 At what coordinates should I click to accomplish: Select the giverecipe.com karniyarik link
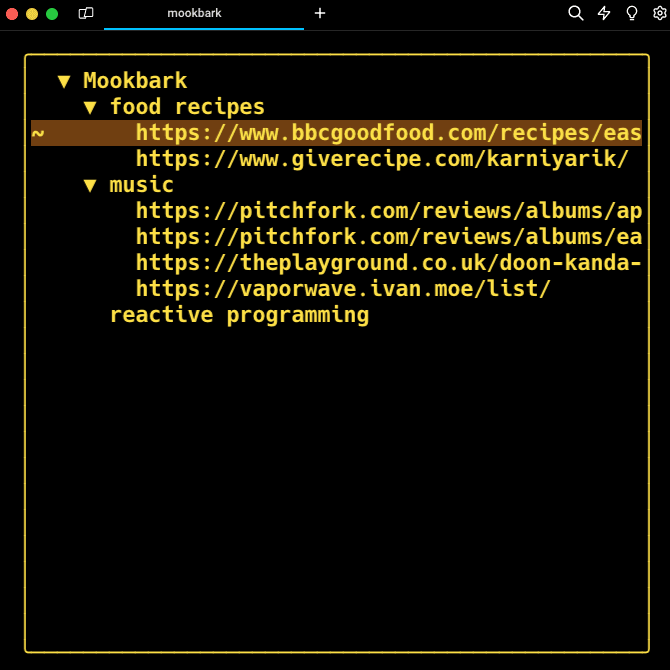pyautogui.click(x=382, y=159)
